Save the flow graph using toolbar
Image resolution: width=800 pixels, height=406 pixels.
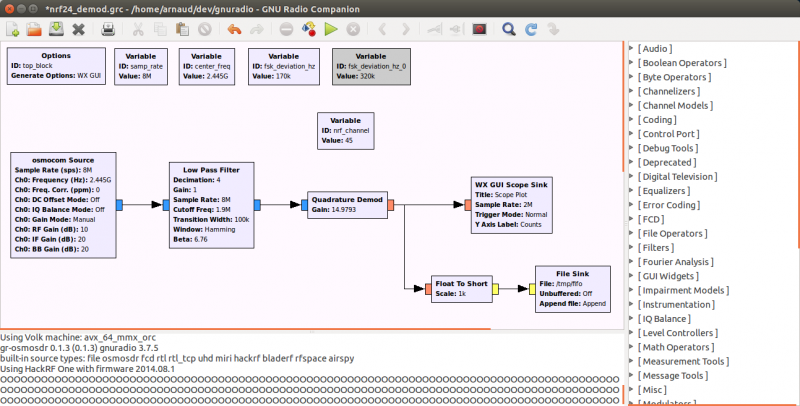(x=56, y=29)
